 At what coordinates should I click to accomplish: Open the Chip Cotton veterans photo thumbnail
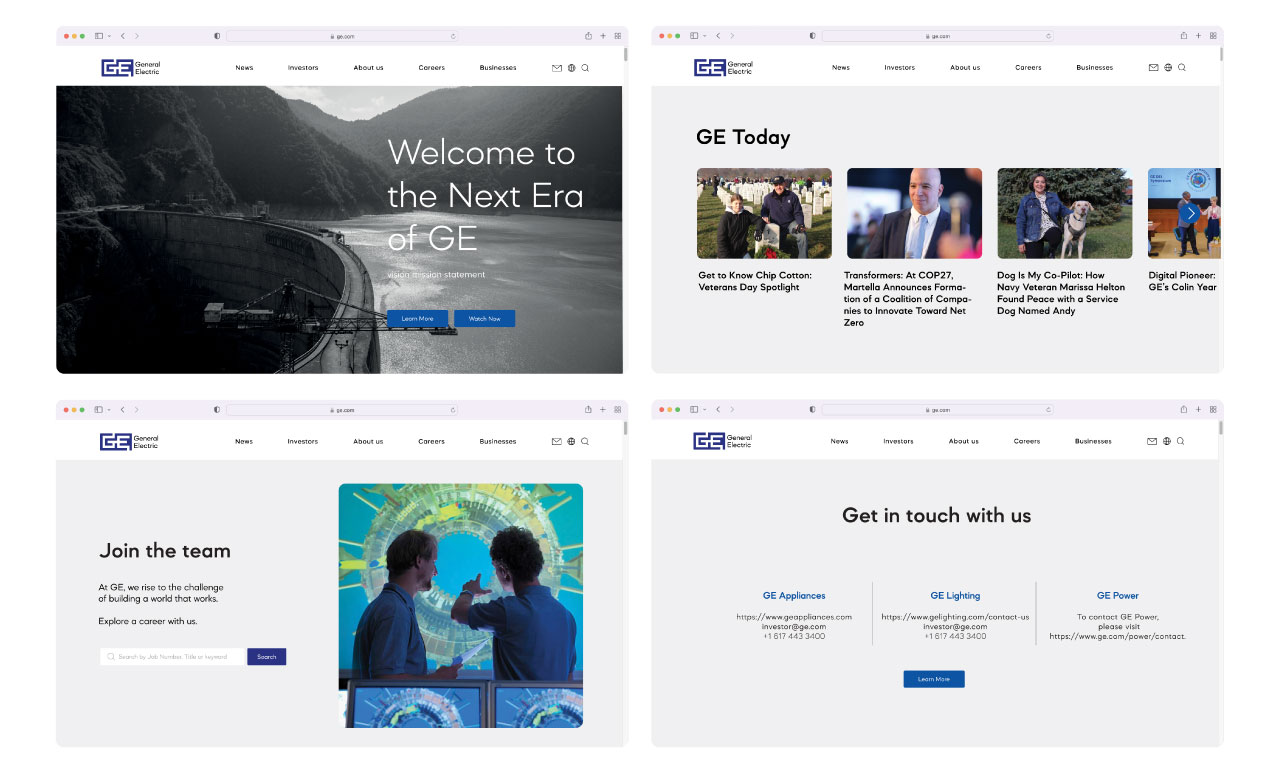click(x=764, y=213)
